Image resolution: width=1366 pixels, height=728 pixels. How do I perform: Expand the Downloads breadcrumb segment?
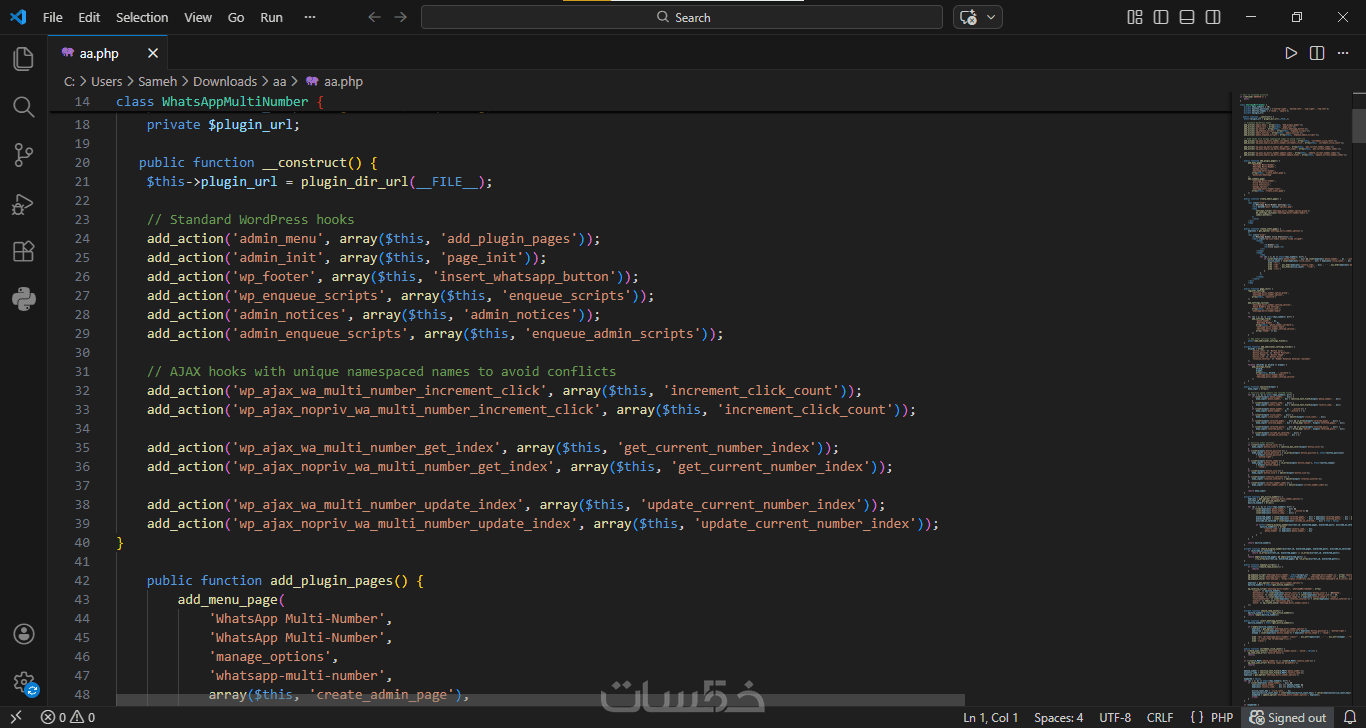point(225,81)
